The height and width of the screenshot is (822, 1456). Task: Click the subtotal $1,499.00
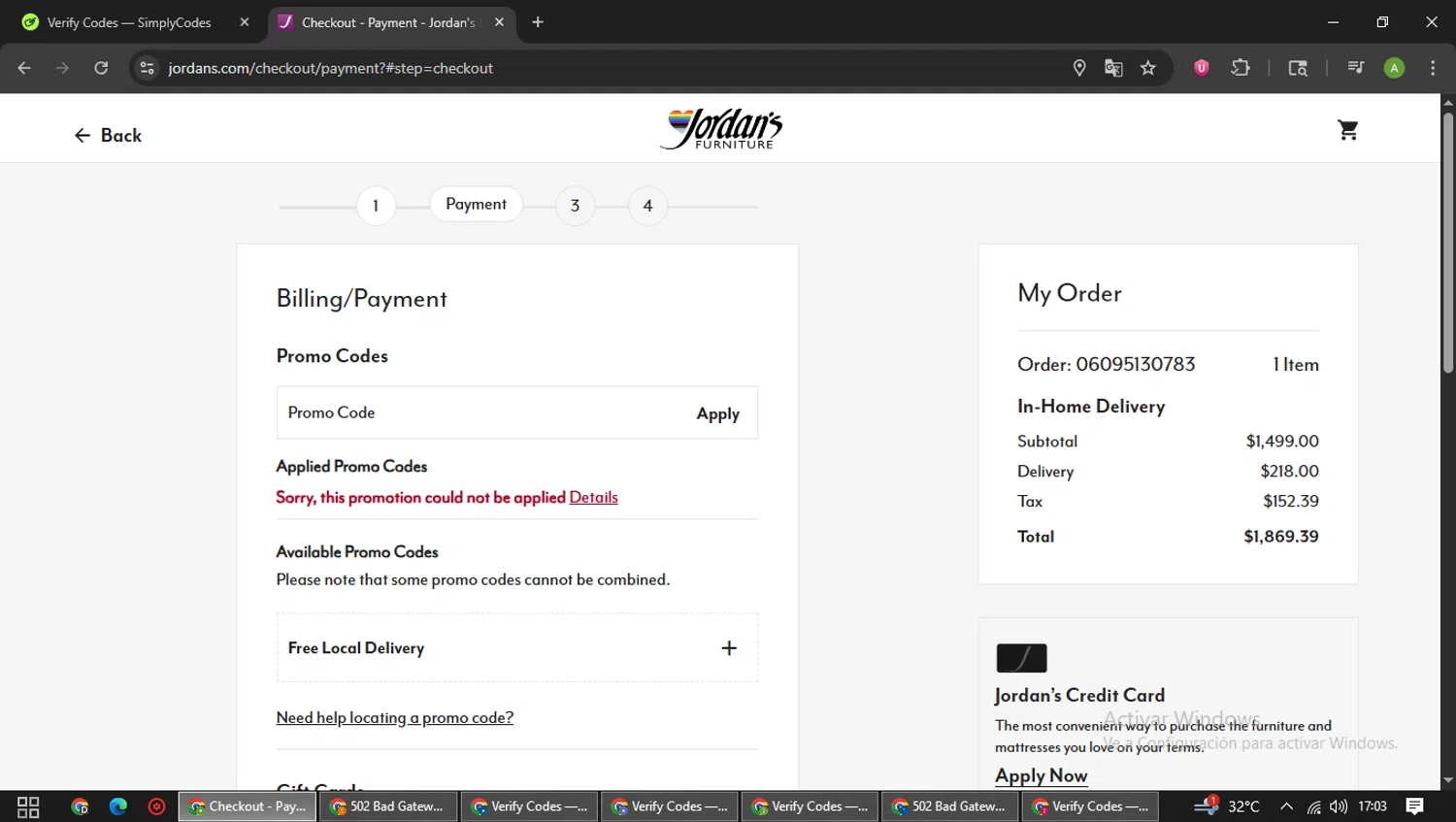point(1282,442)
